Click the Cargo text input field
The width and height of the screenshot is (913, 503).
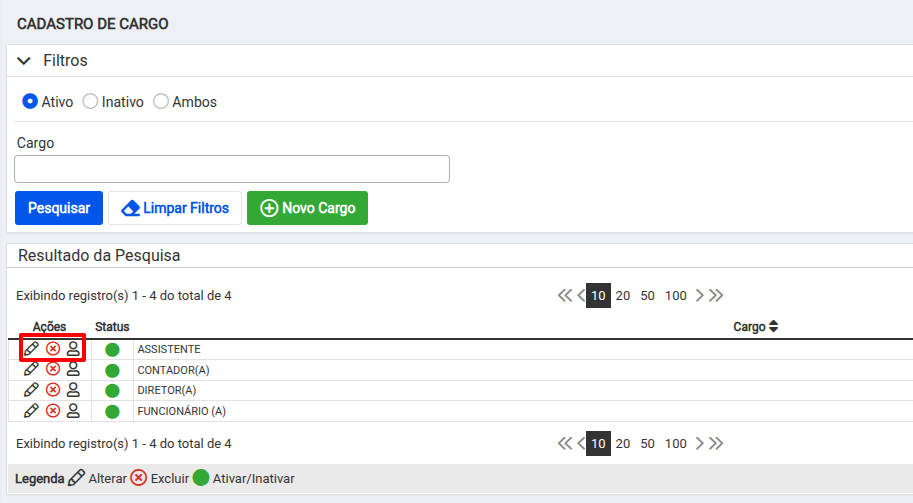[232, 169]
